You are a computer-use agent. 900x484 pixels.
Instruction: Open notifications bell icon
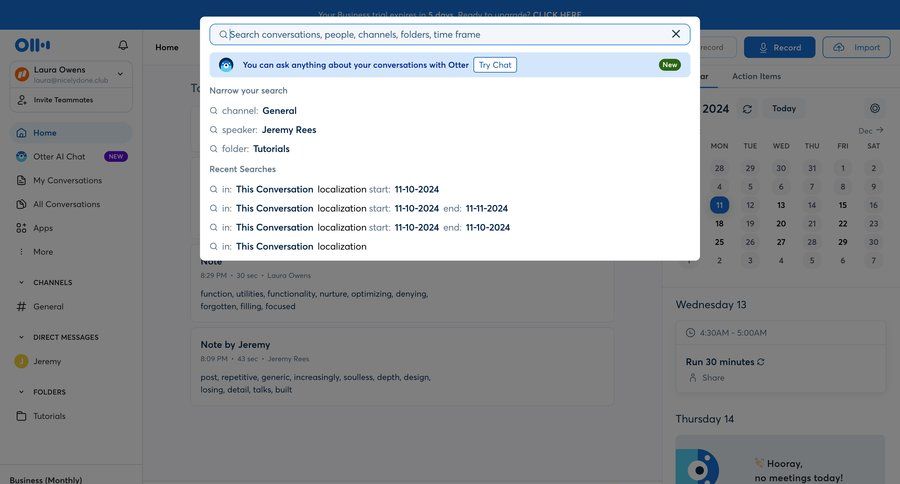pyautogui.click(x=123, y=45)
